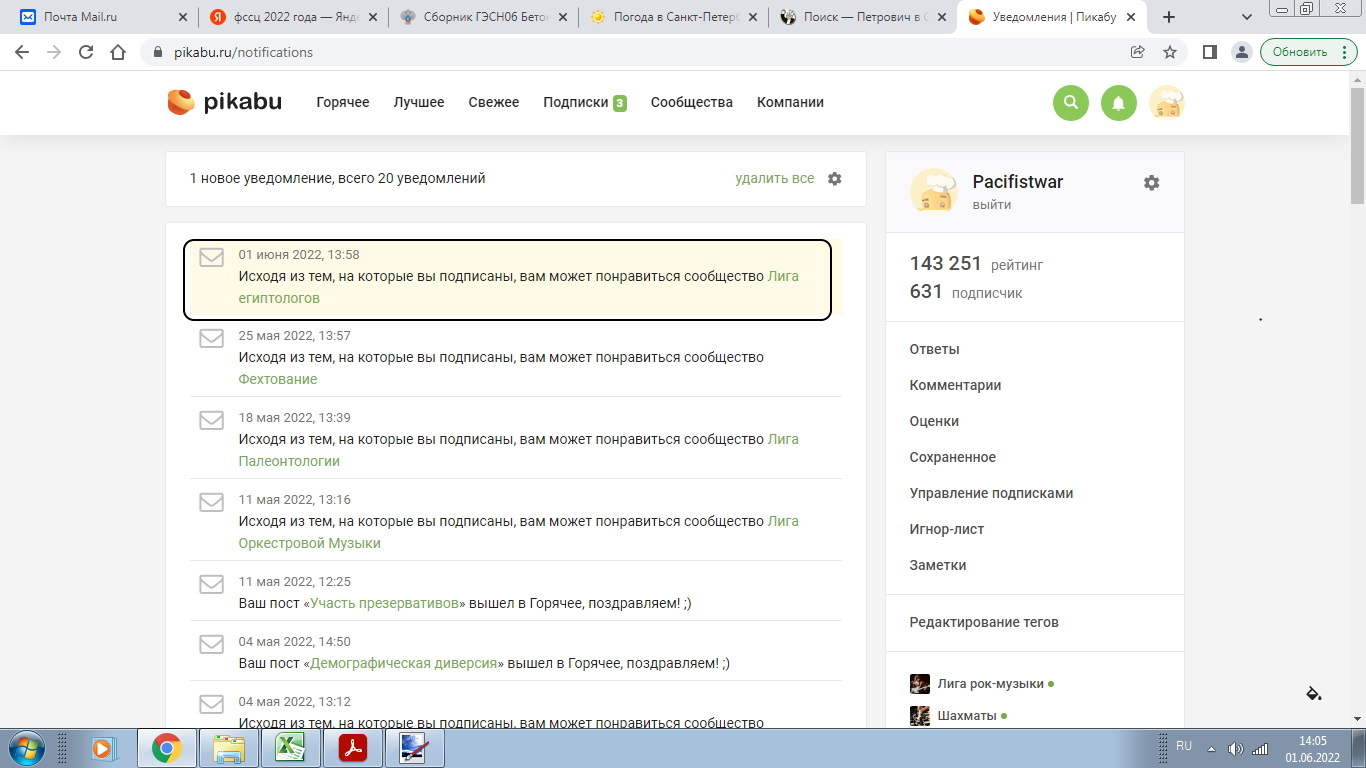Screen dimensions: 1366x768
Task: Click envelope icon for 25 мая 2022 notification
Action: coord(211,338)
